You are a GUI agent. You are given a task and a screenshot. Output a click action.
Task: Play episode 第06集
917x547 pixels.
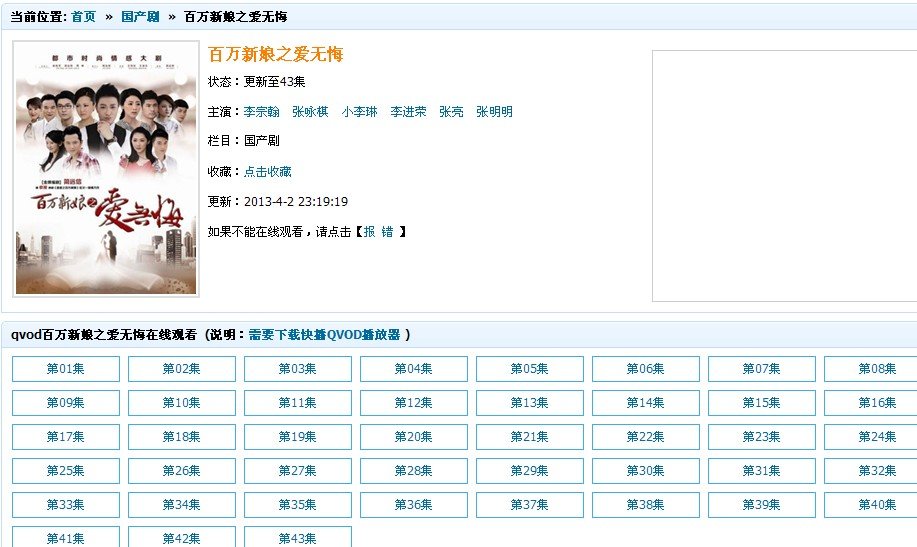[x=646, y=369]
